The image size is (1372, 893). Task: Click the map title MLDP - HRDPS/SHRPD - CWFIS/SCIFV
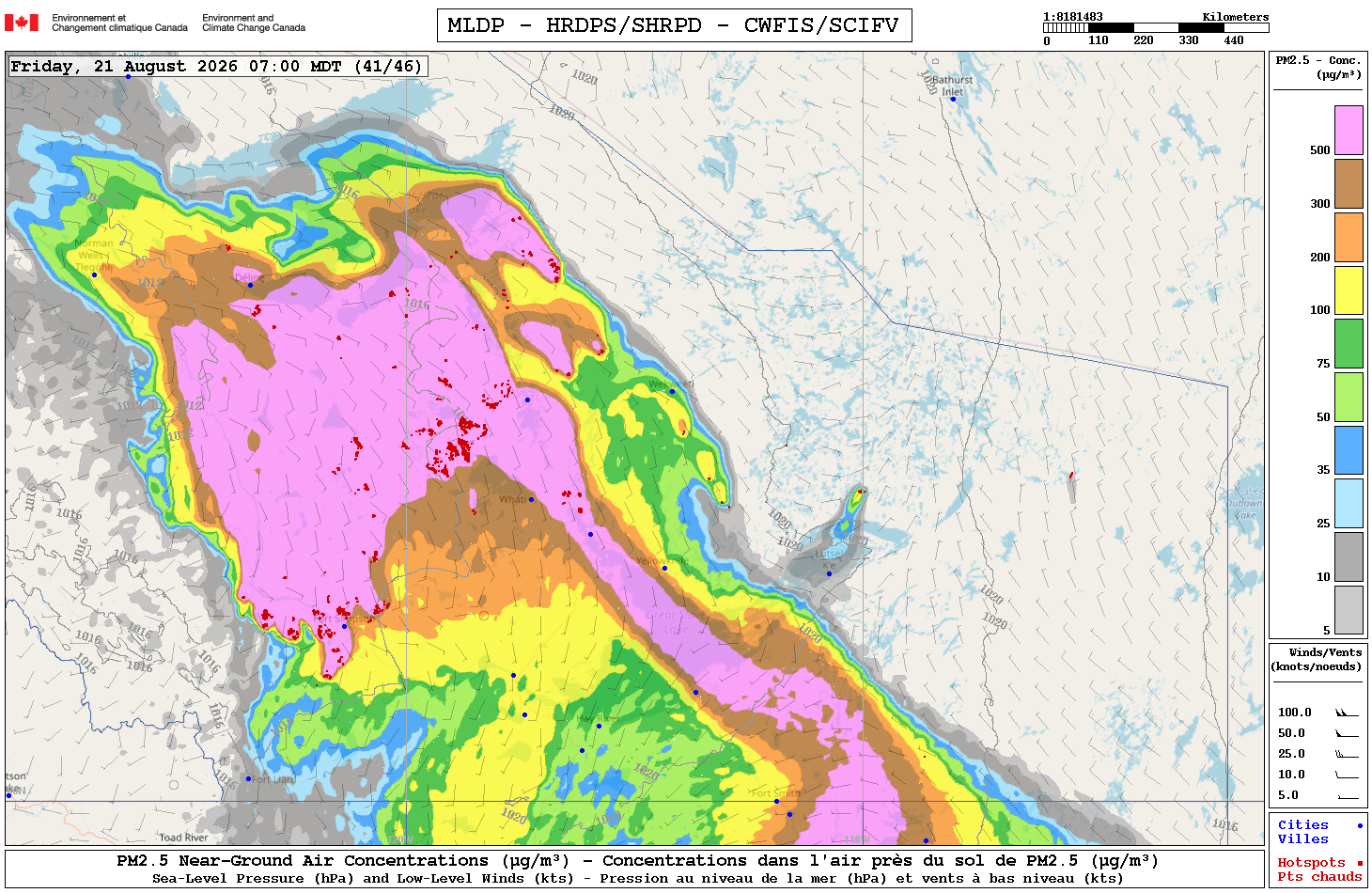point(674,25)
